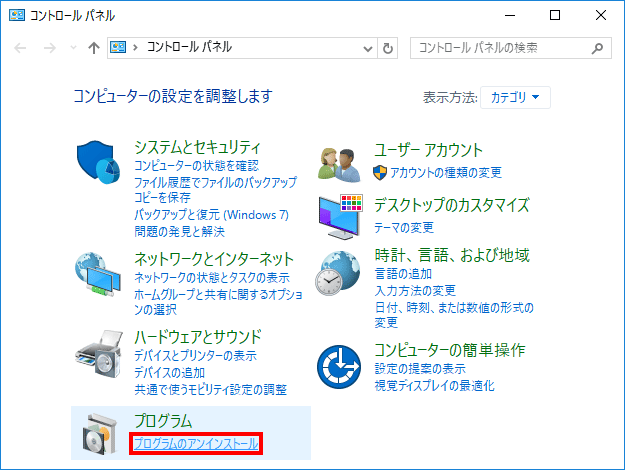
Task: Click the コントロール パネルの検索 search box
Action: click(500, 48)
